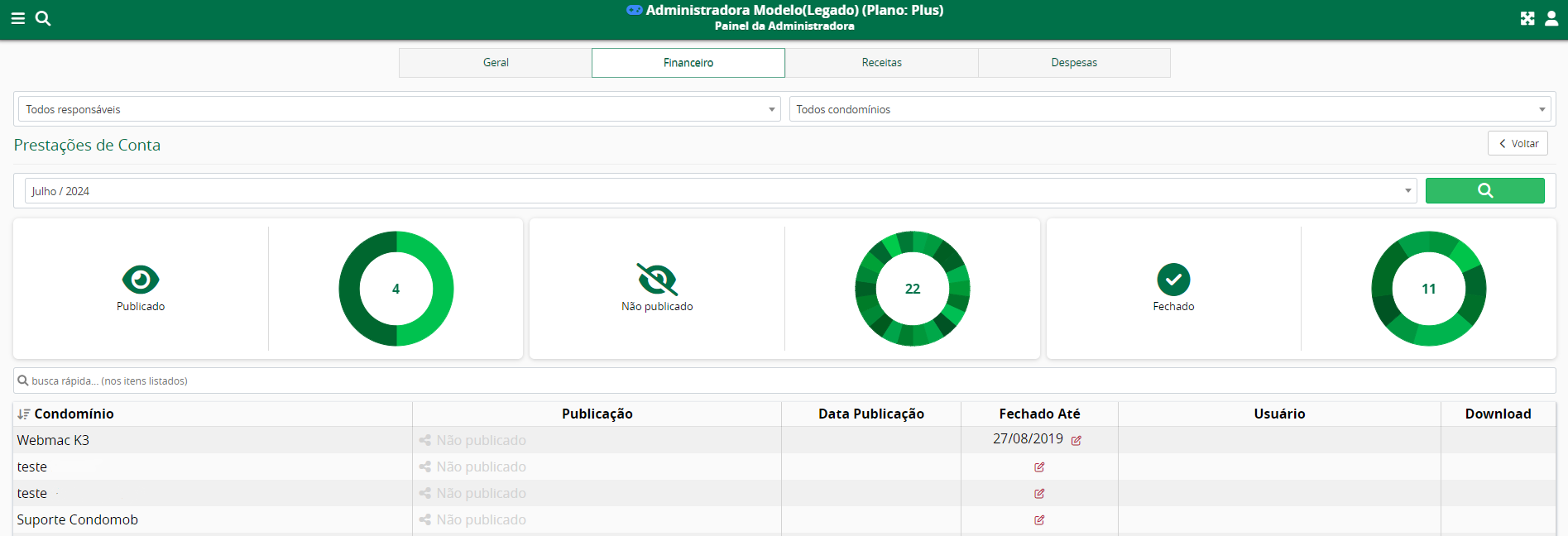Click the Publicado donut chart showing 4
The image size is (1568, 536).
tap(396, 289)
